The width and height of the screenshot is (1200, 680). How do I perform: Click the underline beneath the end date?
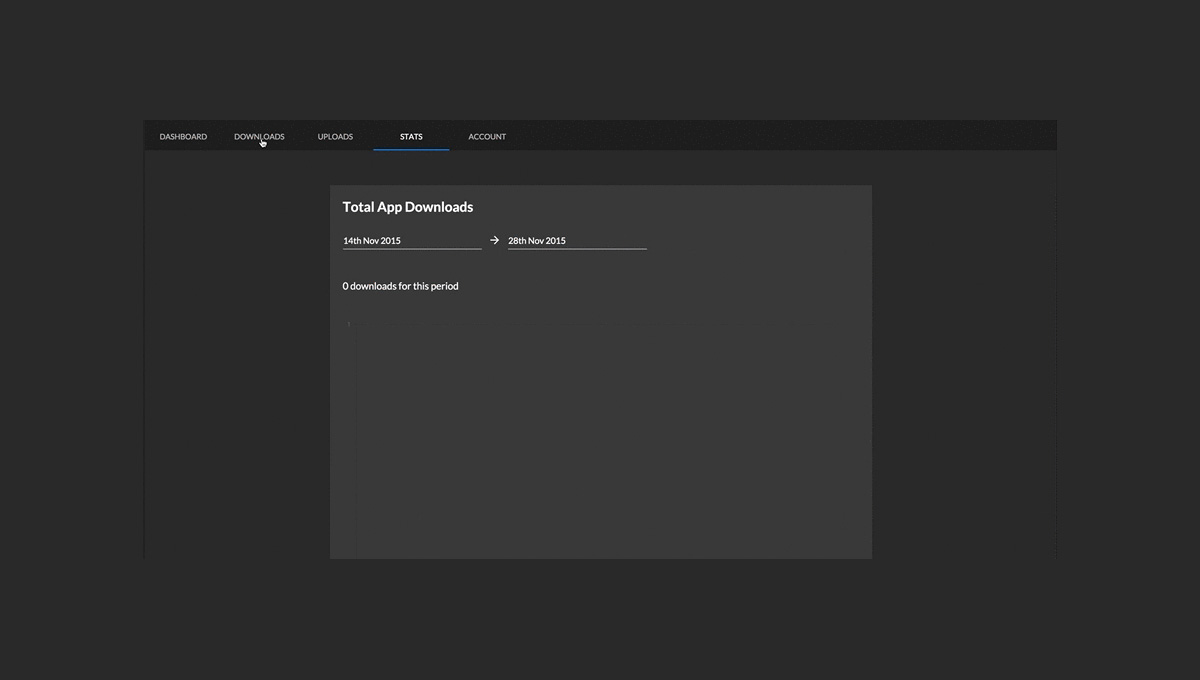click(576, 249)
